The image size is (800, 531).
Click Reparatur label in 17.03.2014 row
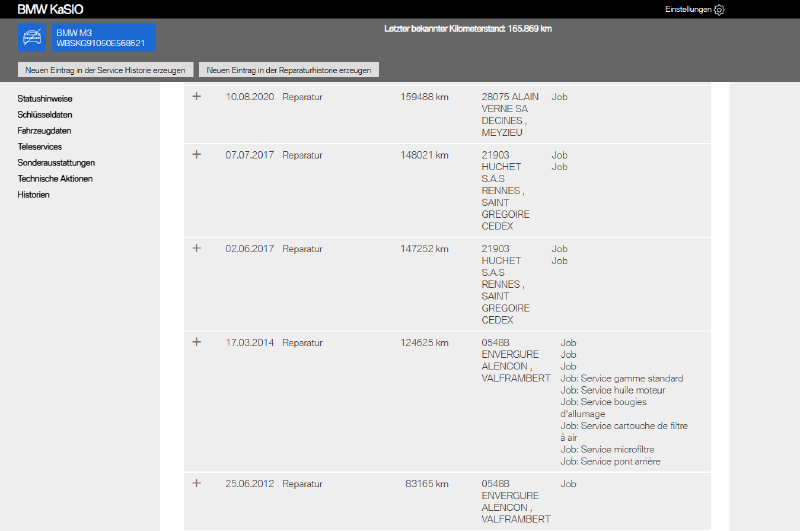pyautogui.click(x=303, y=343)
